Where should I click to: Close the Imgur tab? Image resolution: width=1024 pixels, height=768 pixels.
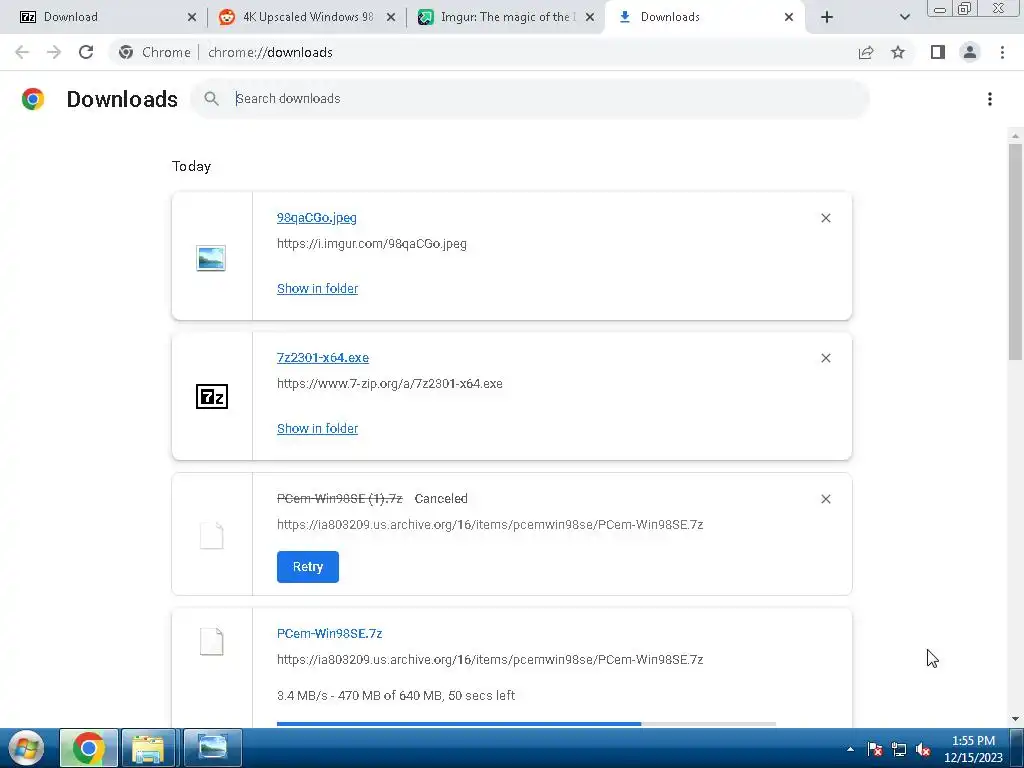(590, 17)
